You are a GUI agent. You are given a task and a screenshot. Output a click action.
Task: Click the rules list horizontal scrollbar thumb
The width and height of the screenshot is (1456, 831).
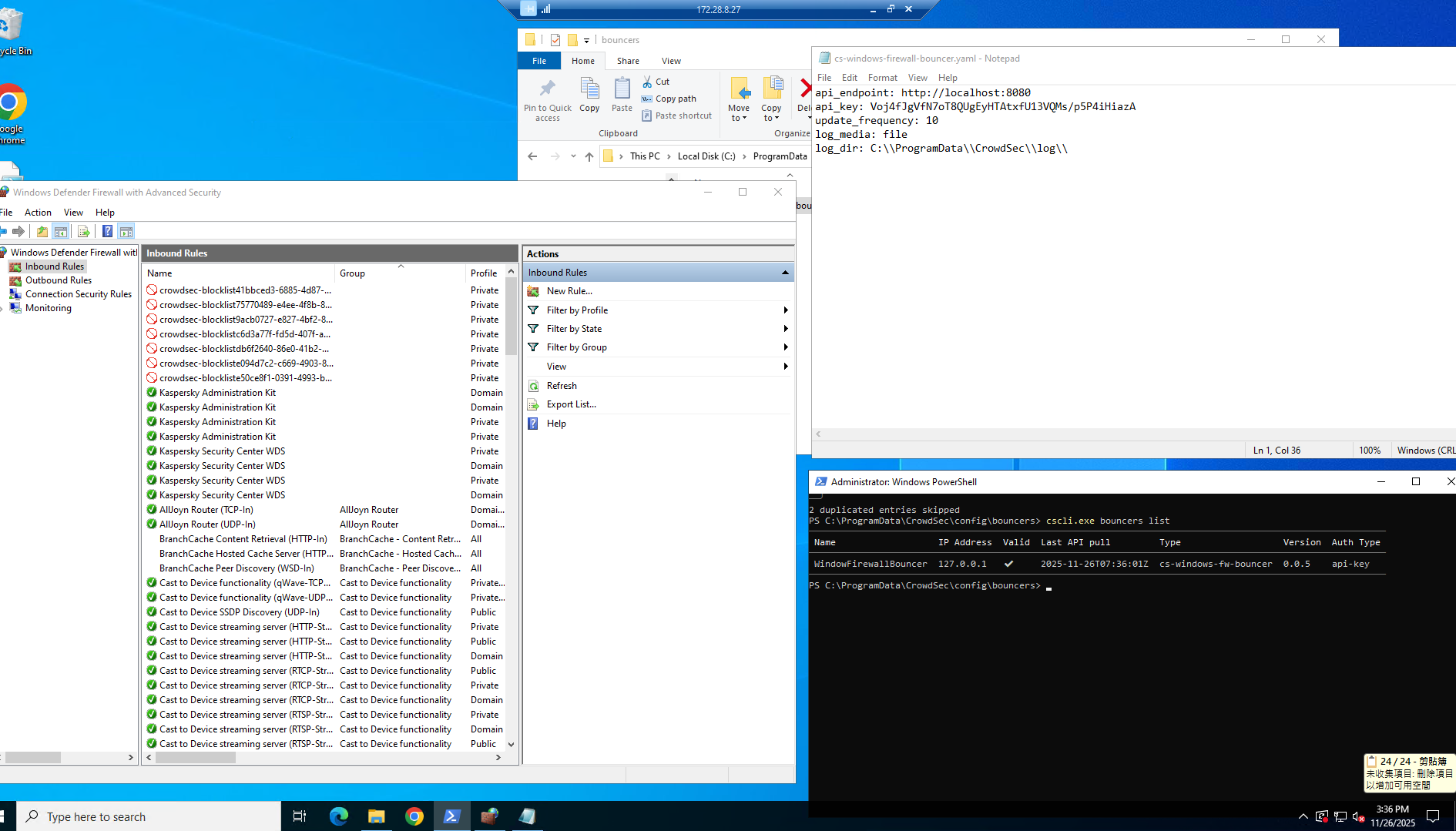tap(196, 758)
